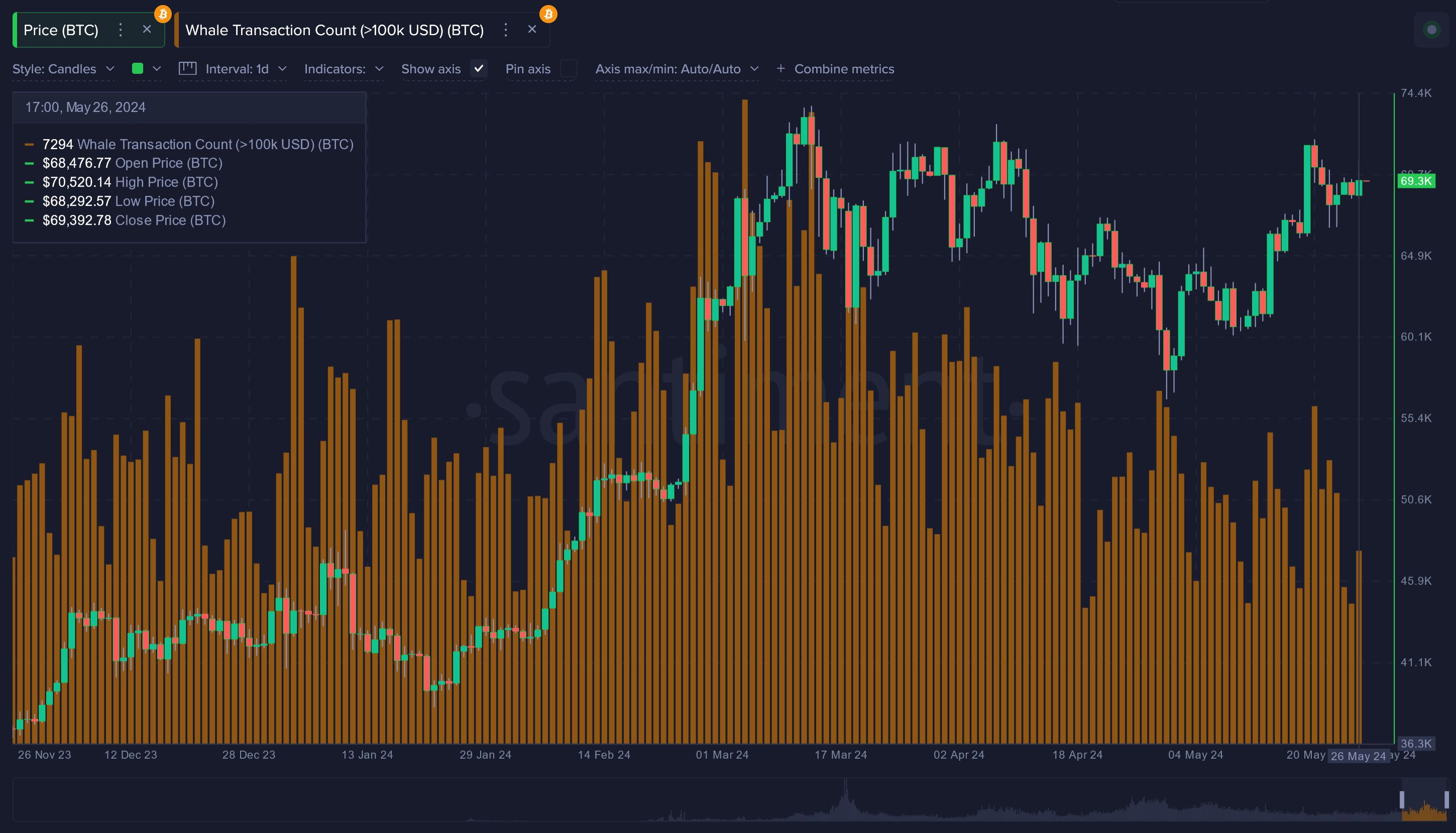This screenshot has width=1456, height=833.
Task: Click the right handle of range navigator
Action: click(x=1446, y=799)
